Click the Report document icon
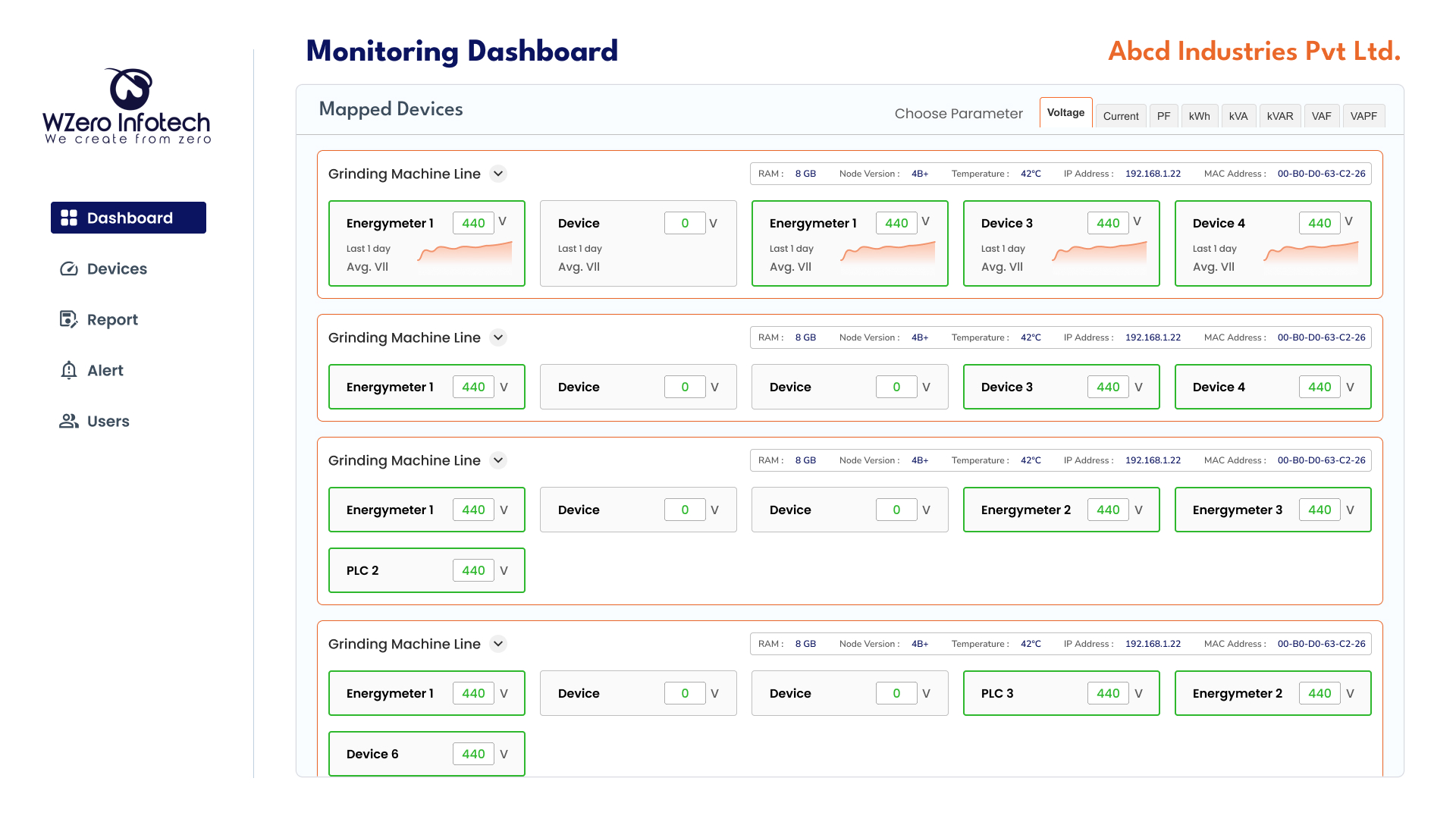Viewport: 1456px width, 819px height. (x=69, y=319)
